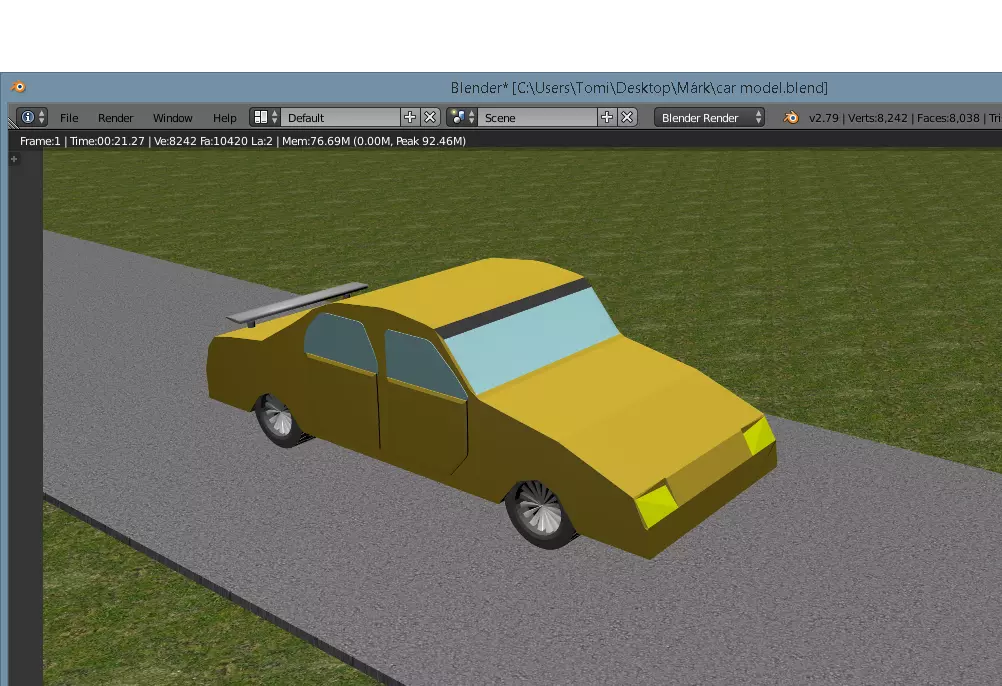The height and width of the screenshot is (686, 1002).
Task: Open the scene browse icon
Action: (x=462, y=118)
